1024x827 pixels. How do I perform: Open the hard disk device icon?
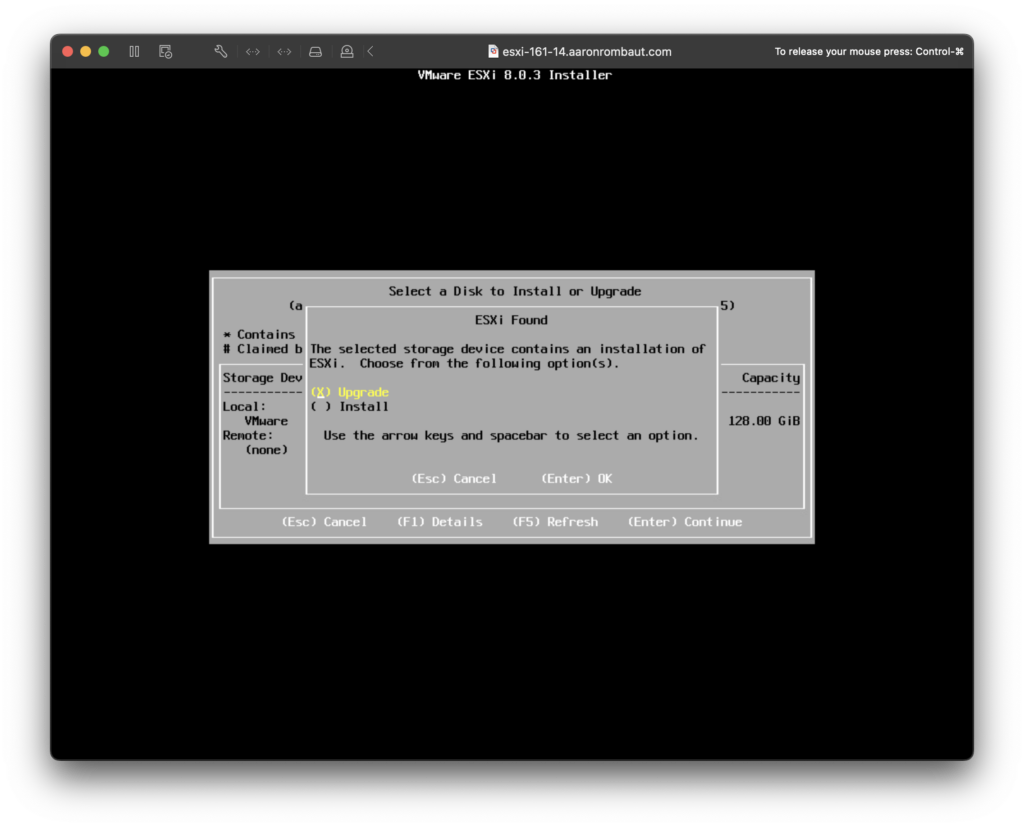315,51
